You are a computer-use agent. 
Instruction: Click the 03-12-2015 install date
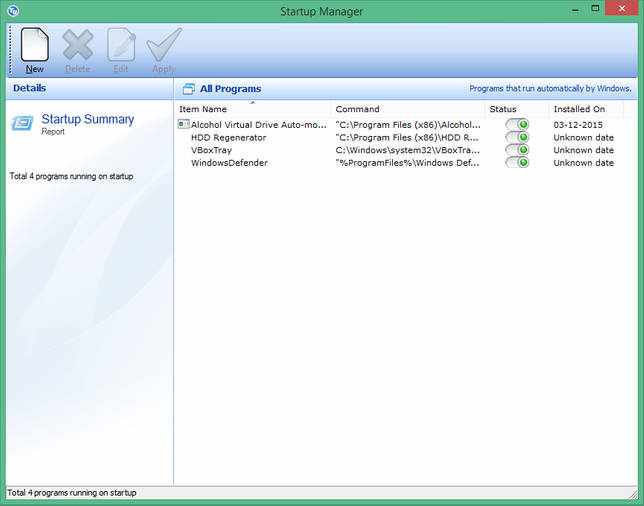pyautogui.click(x=578, y=124)
